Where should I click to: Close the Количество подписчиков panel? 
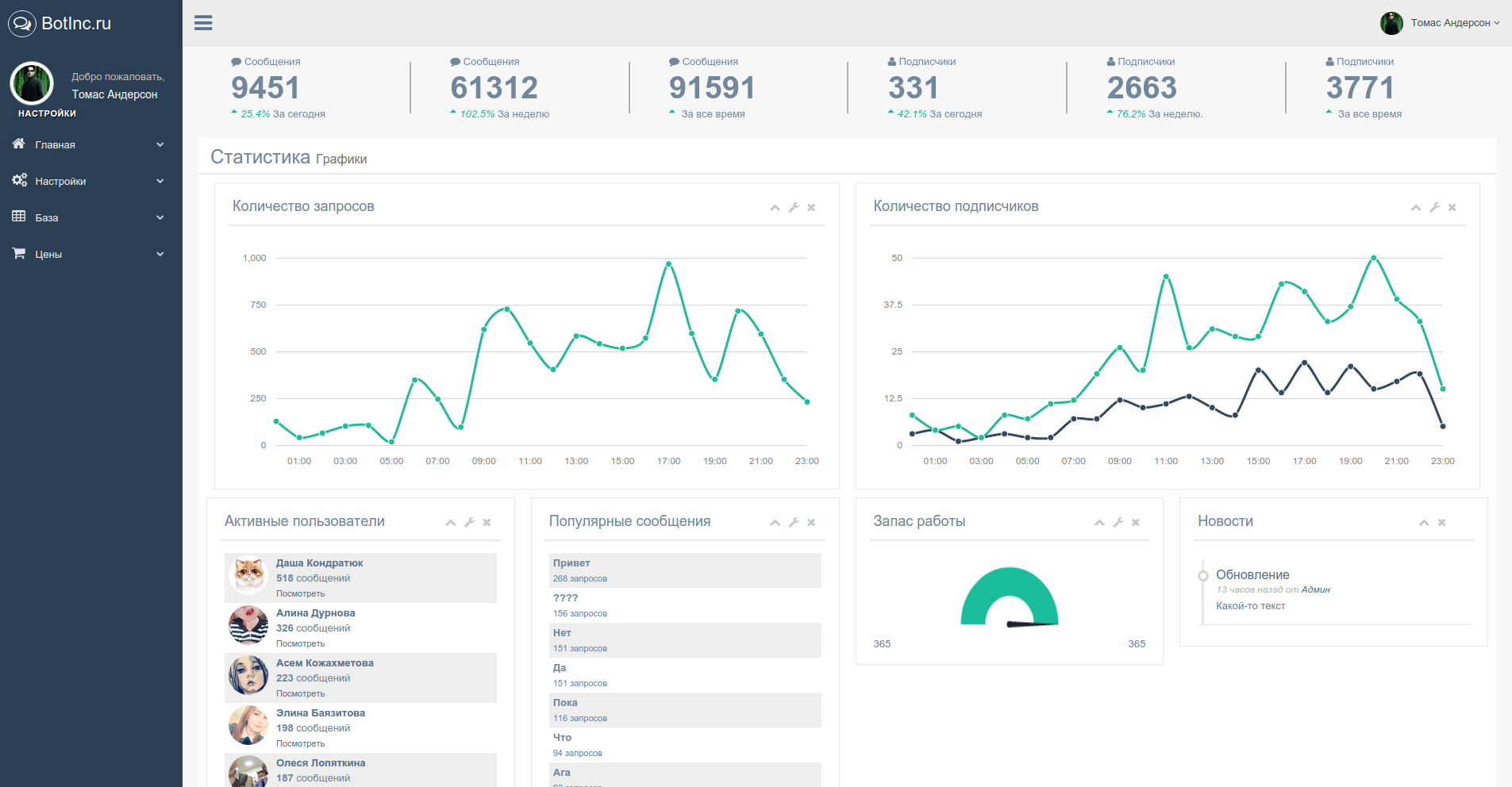(x=1452, y=207)
